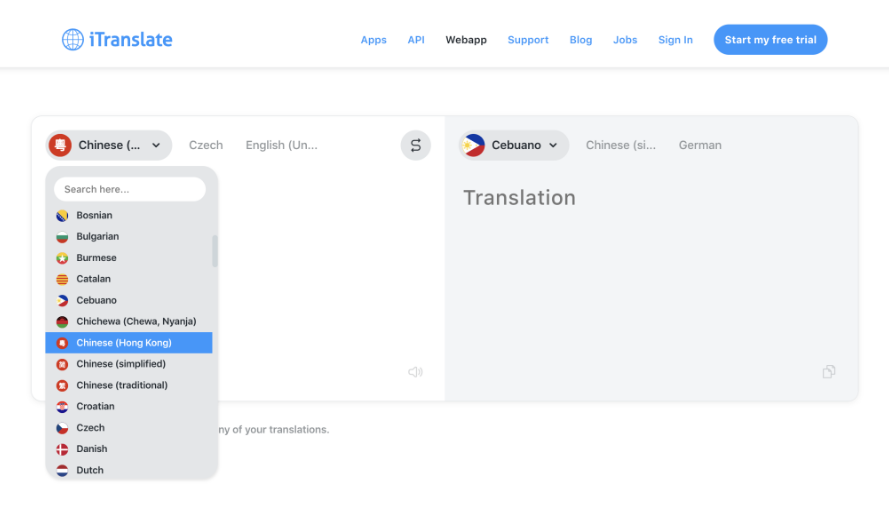Click the Danish flag icon

(62, 450)
